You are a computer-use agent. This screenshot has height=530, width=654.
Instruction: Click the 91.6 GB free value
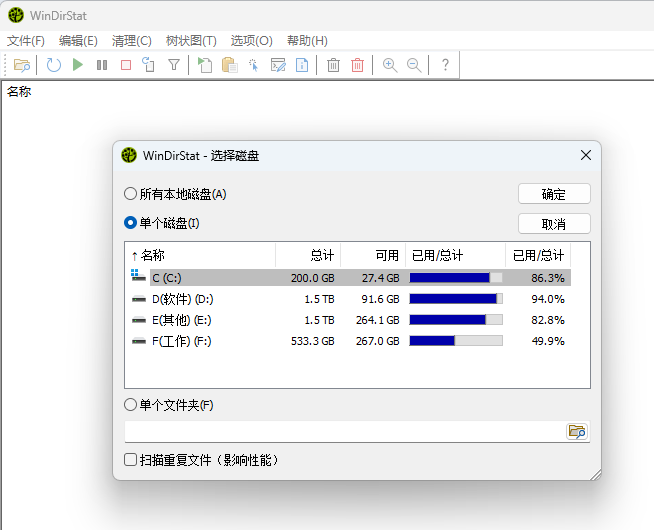pyautogui.click(x=380, y=299)
